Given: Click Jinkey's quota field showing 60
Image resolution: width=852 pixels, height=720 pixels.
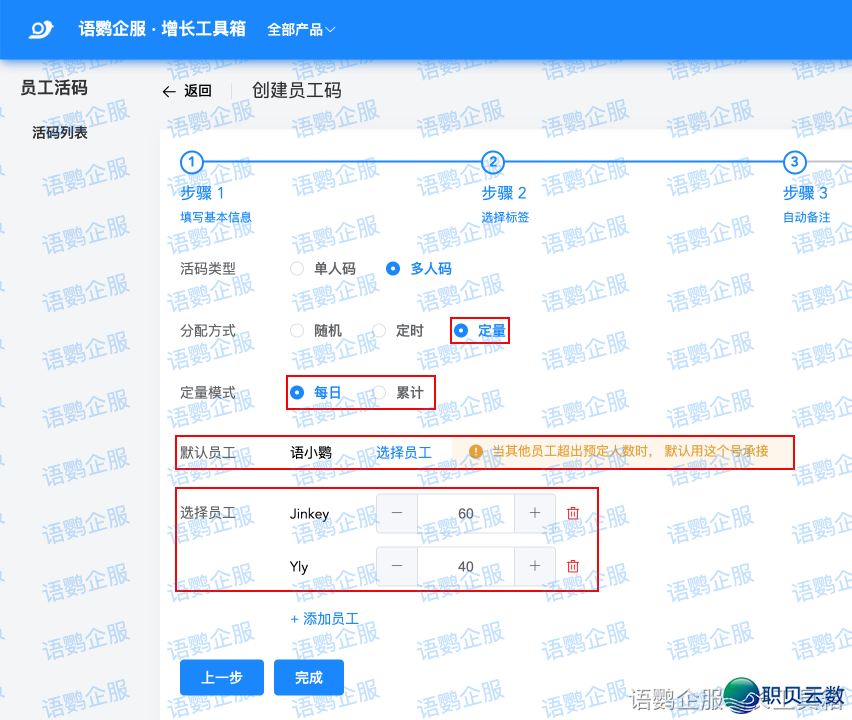Looking at the screenshot, I should pos(466,513).
